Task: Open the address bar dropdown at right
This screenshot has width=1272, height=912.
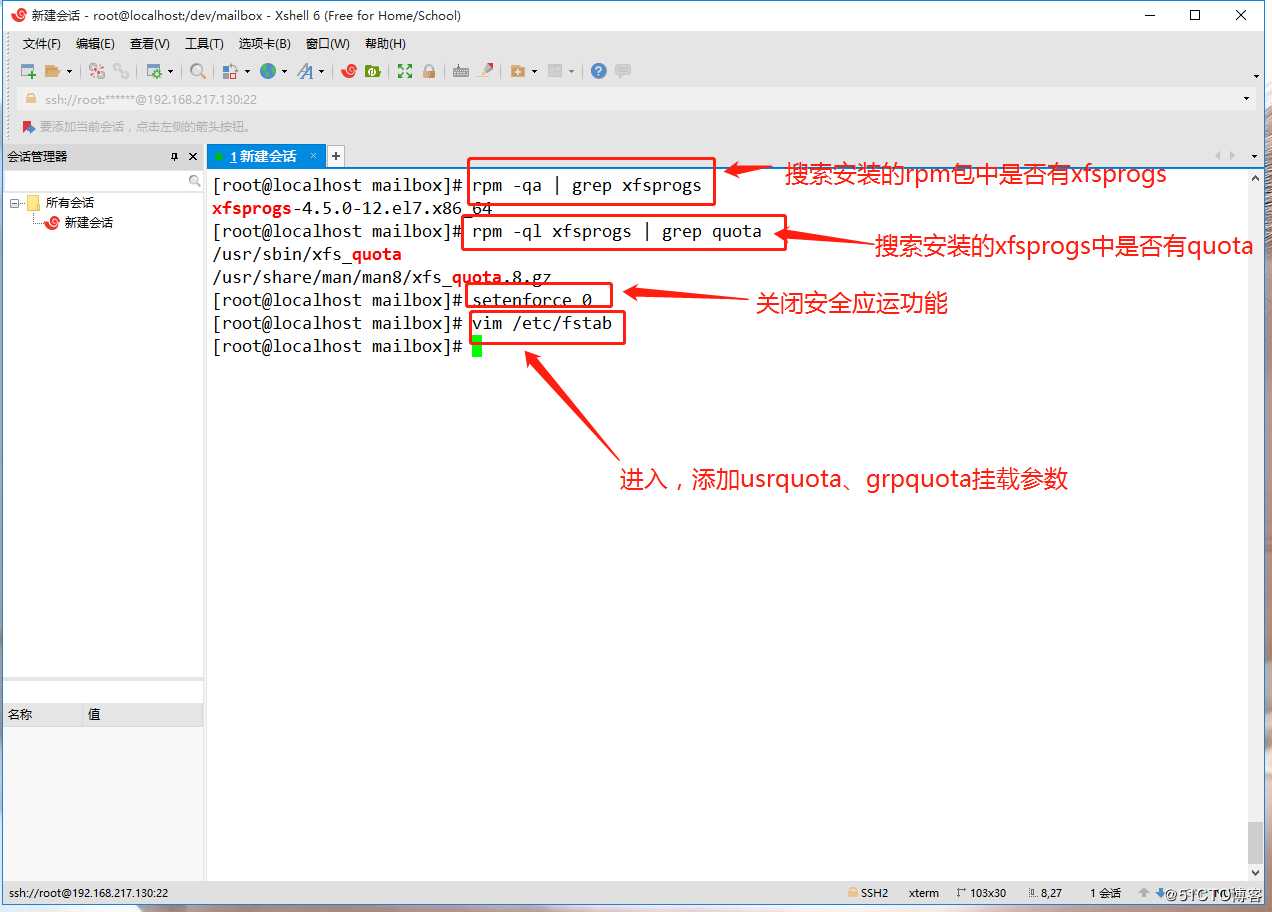Action: 1246,99
